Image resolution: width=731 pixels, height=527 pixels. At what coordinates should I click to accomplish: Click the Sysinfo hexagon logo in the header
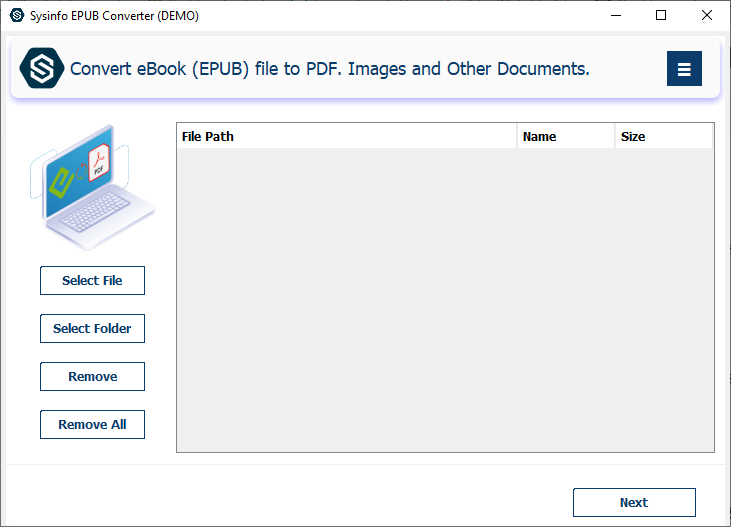click(42, 69)
